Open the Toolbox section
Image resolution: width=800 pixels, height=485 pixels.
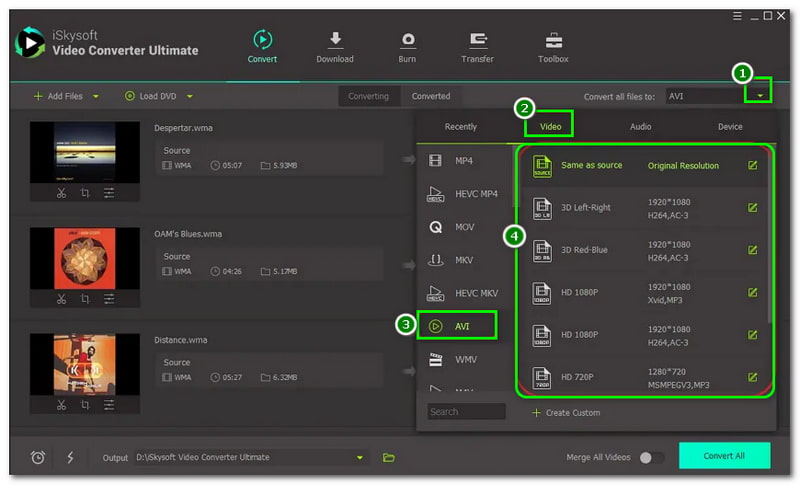[x=553, y=40]
